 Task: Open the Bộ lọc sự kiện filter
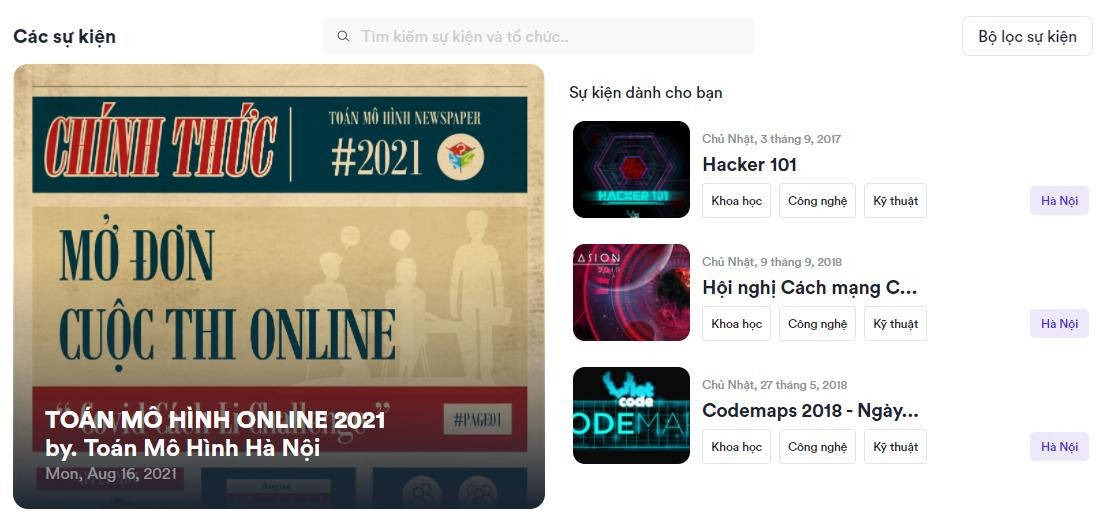(1027, 36)
